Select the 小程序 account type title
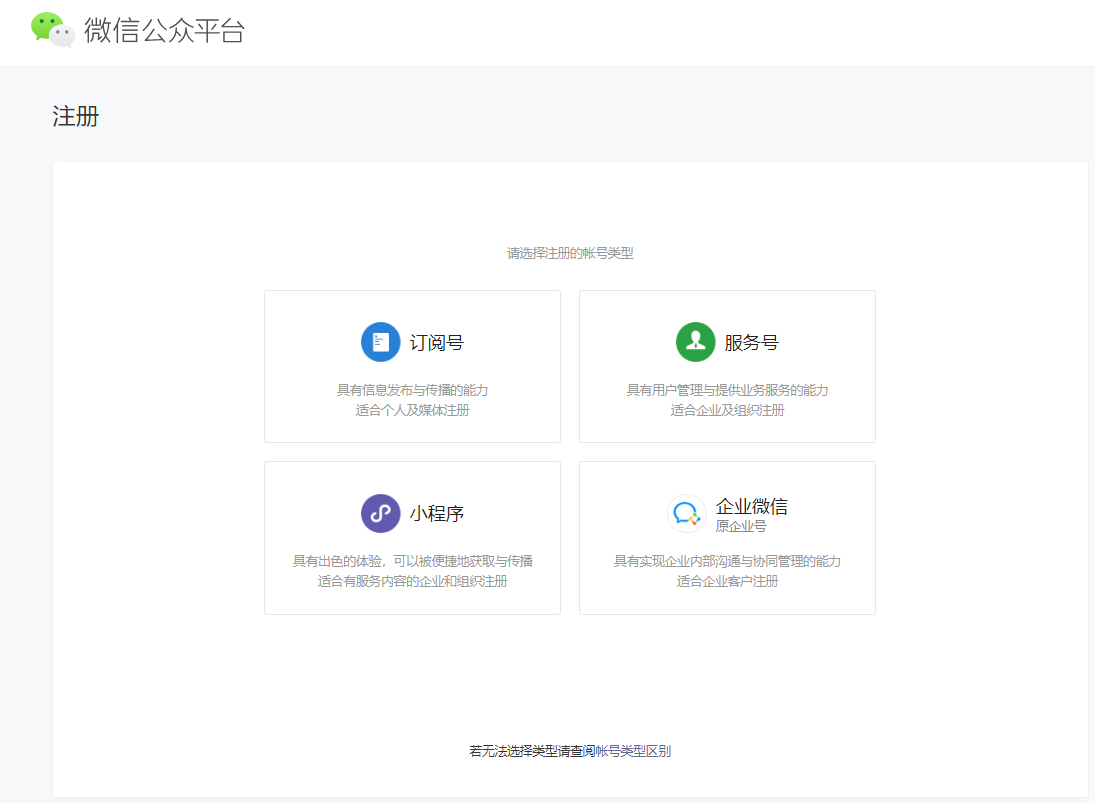Viewport: 1095px width, 803px height. 436,514
